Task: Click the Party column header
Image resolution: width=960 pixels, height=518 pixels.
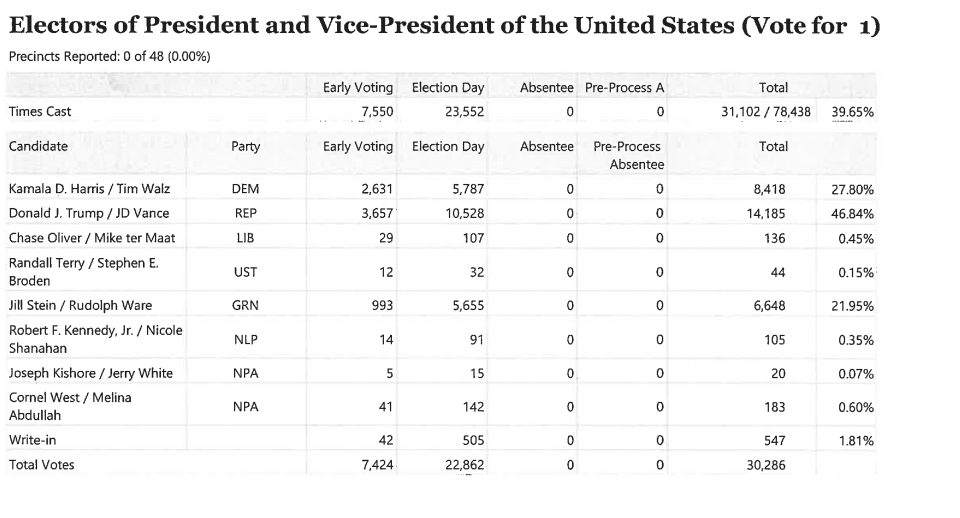Action: [246, 146]
